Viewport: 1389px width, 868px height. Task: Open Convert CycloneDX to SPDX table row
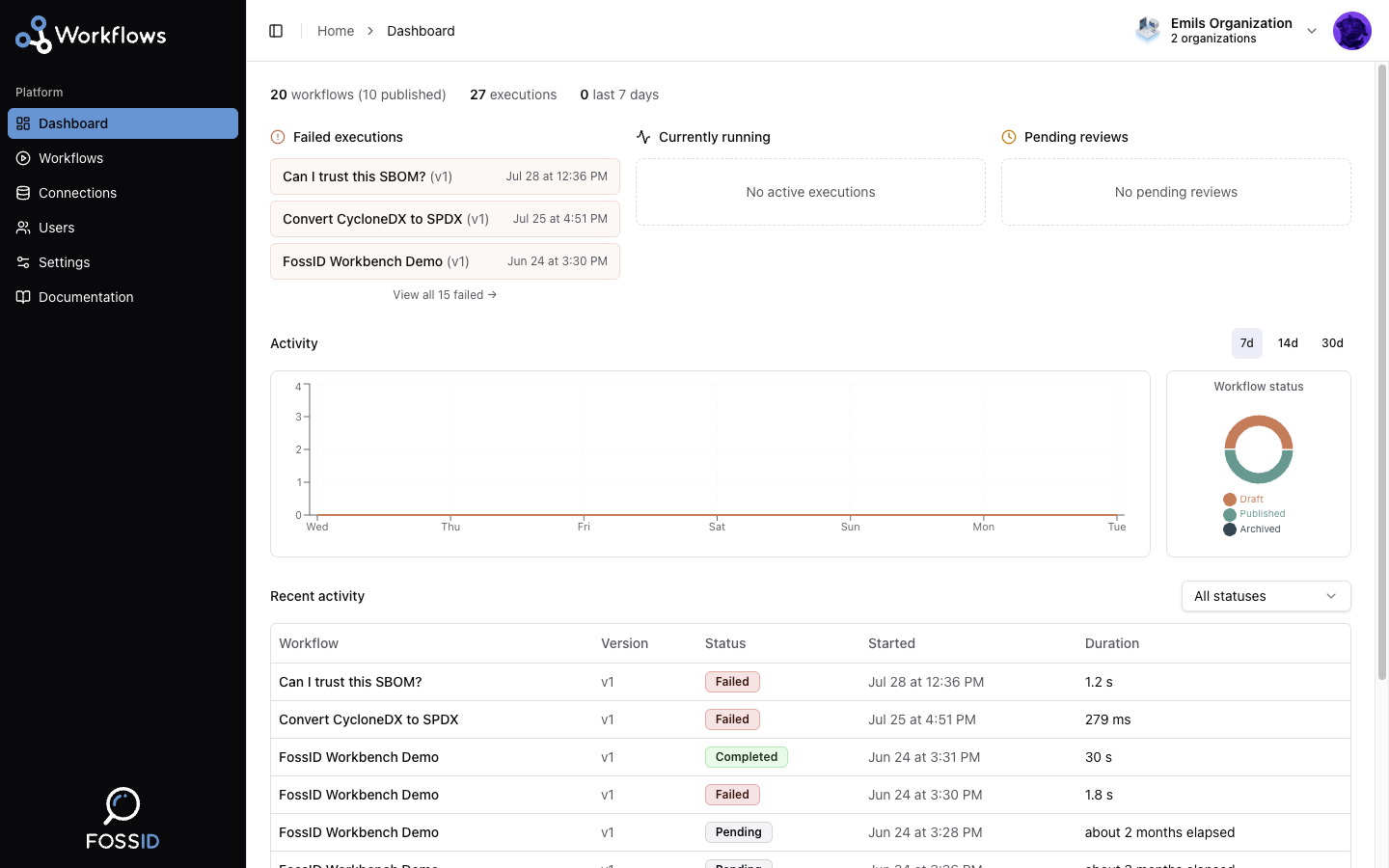click(x=810, y=719)
